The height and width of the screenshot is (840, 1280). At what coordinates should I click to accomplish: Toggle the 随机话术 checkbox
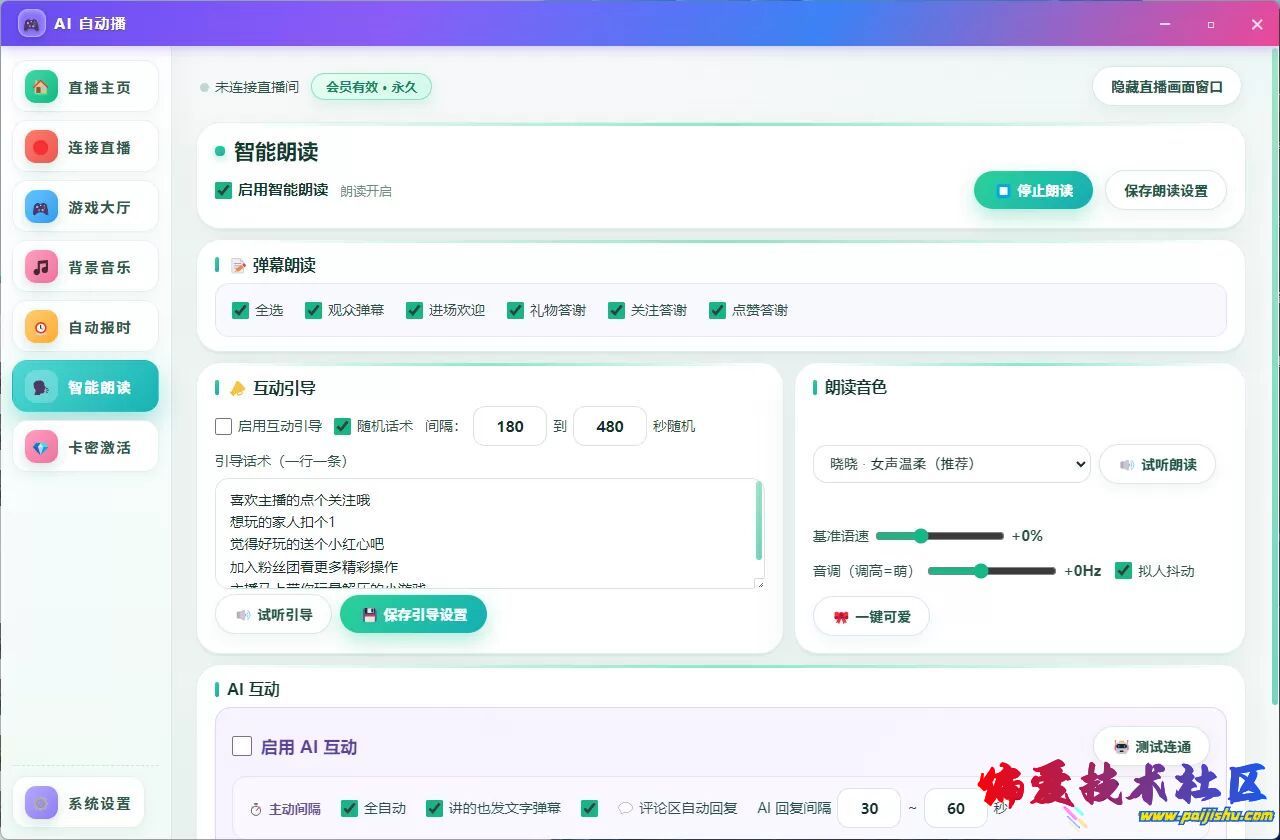[x=342, y=426]
